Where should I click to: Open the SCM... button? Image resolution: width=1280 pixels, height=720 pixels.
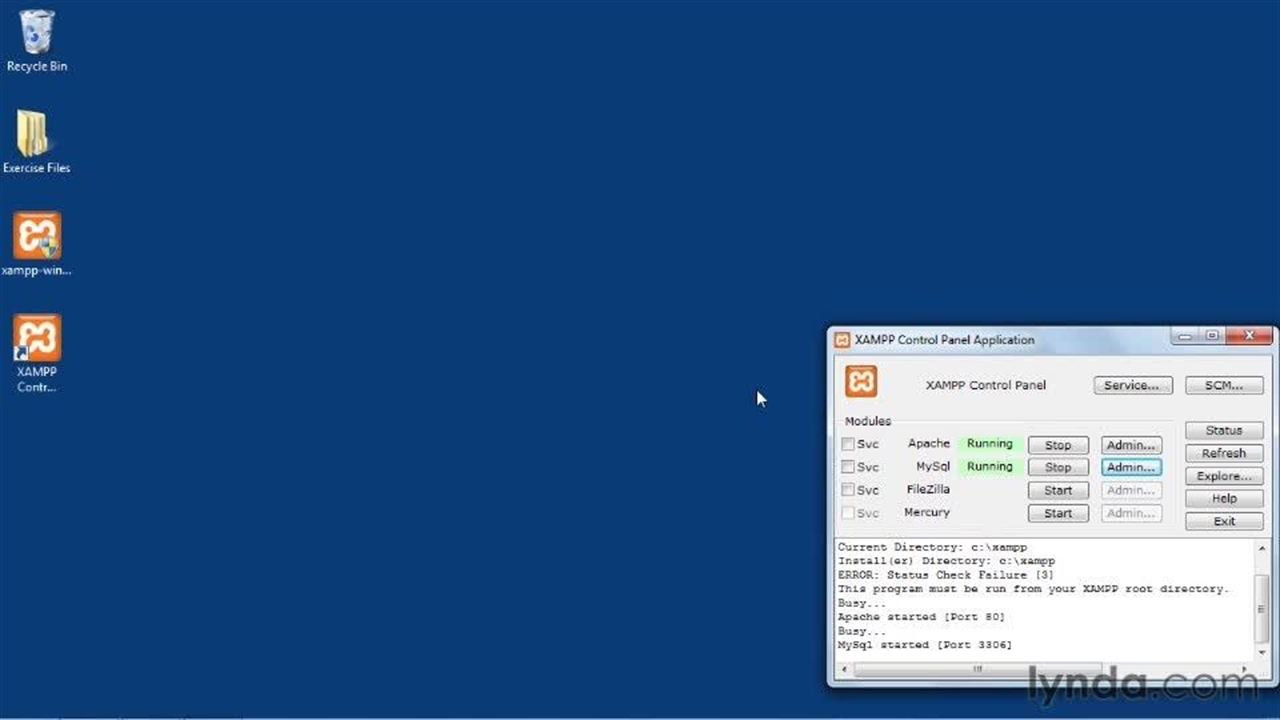tap(1224, 385)
